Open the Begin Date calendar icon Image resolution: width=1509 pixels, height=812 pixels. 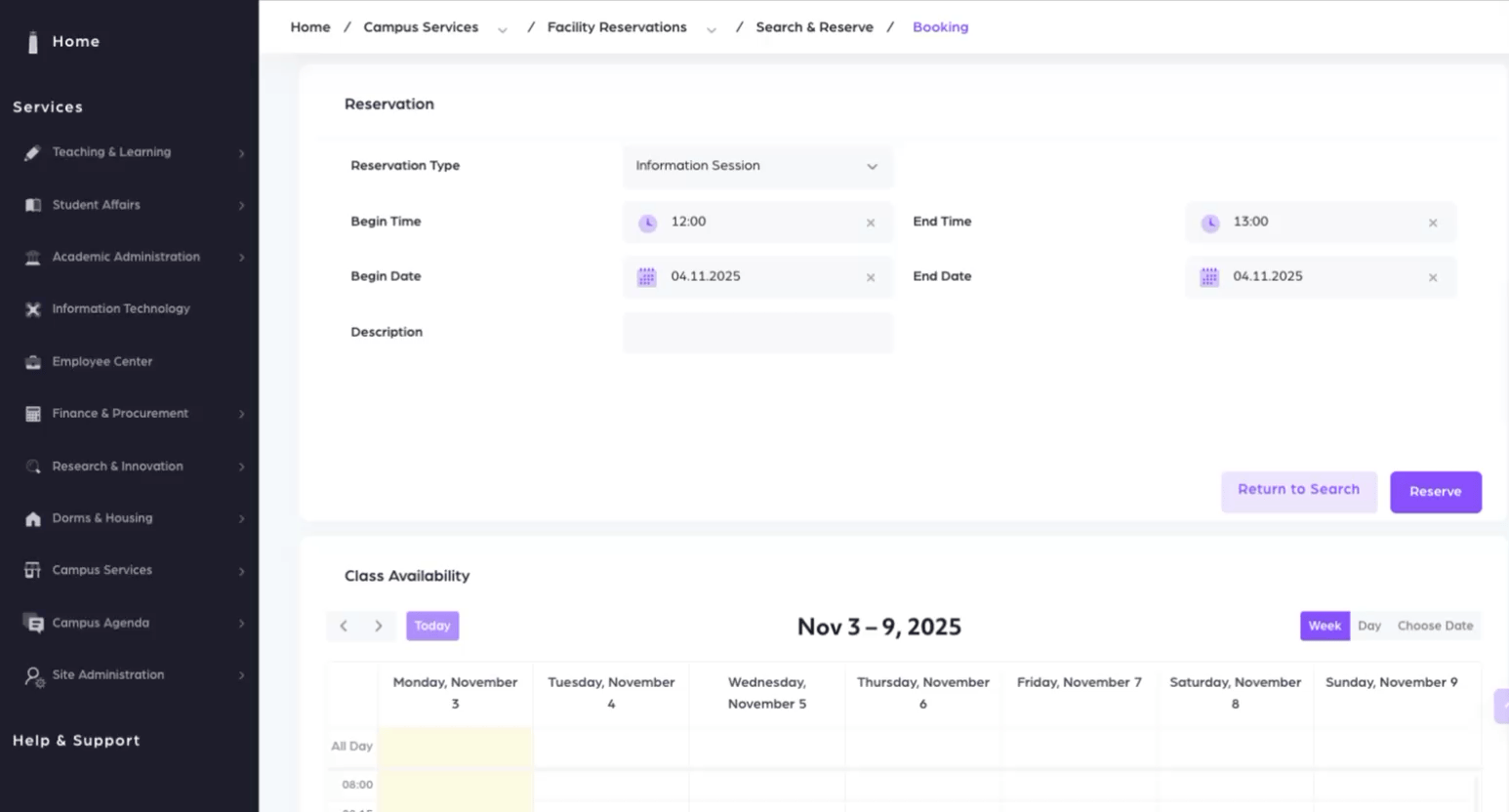click(x=646, y=277)
